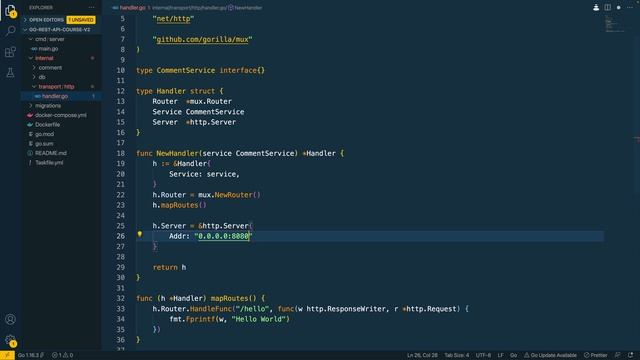Open README.md file
640x360 pixels.
(x=51, y=153)
